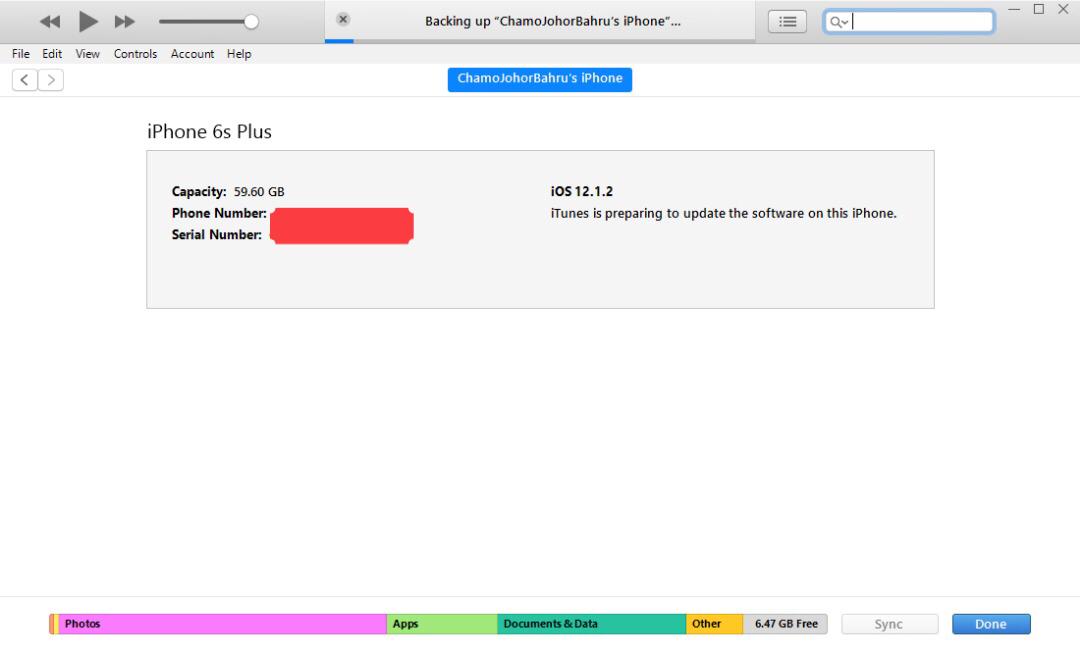The width and height of the screenshot is (1080, 651).
Task: Open the Controls menu
Action: coord(135,54)
